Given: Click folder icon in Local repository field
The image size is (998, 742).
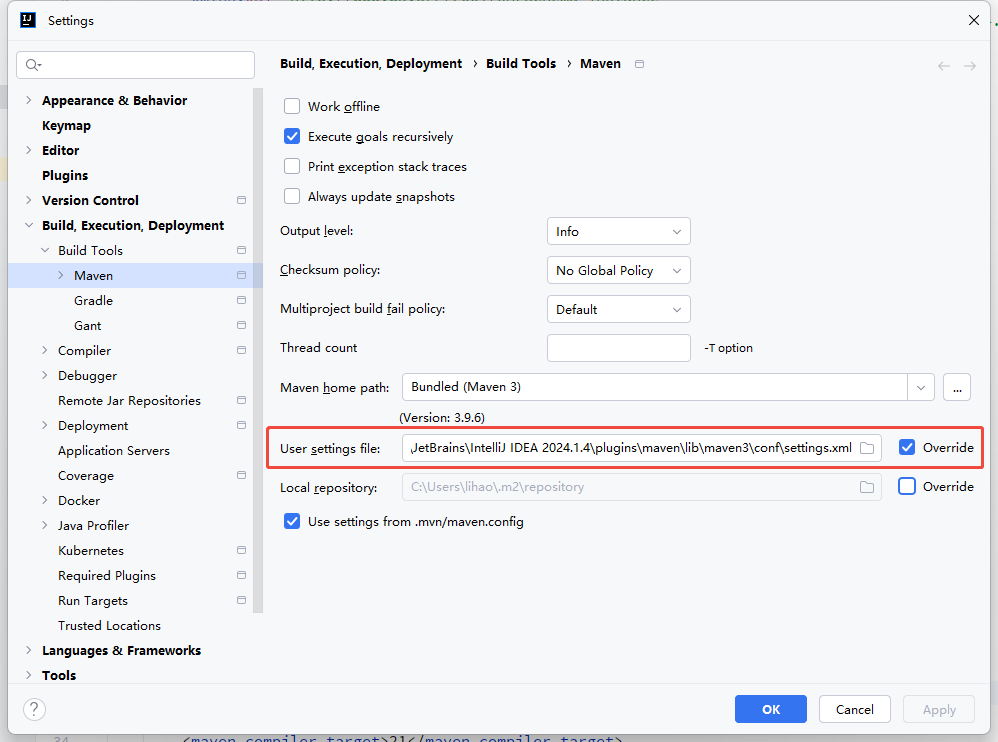Looking at the screenshot, I should [867, 487].
